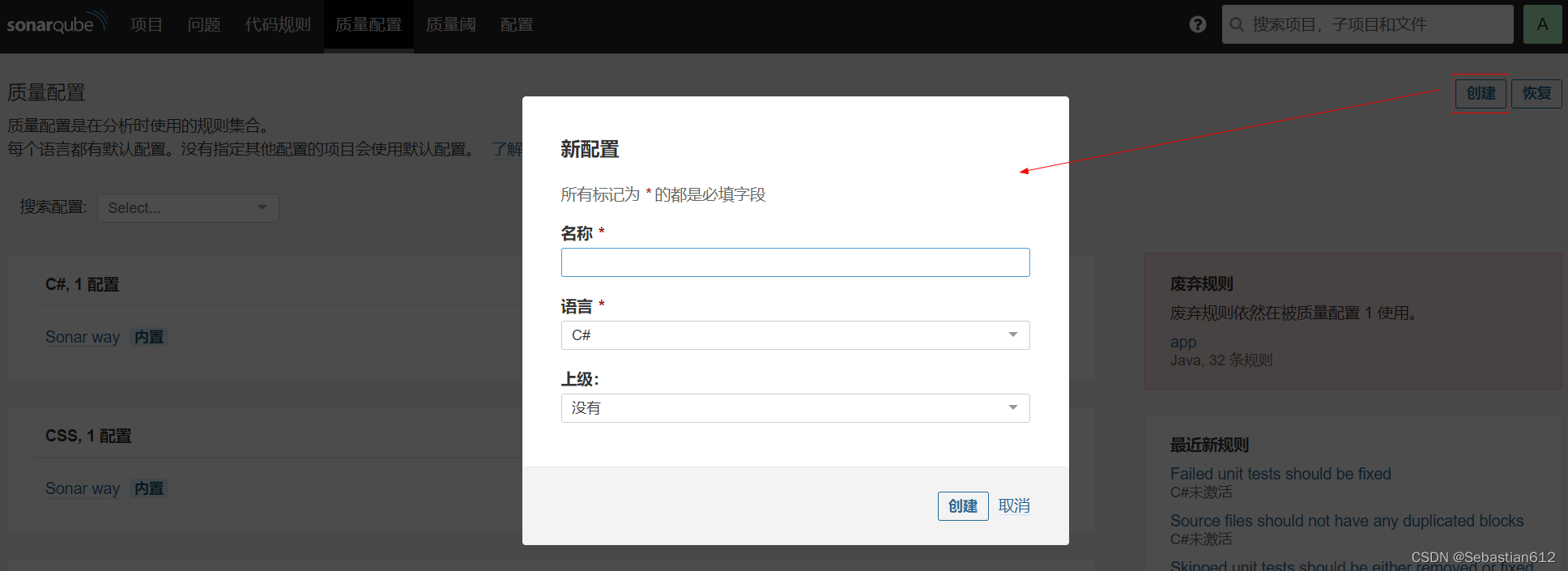Open Failed unit tests should be fixed
1568x571 pixels.
point(1280,474)
